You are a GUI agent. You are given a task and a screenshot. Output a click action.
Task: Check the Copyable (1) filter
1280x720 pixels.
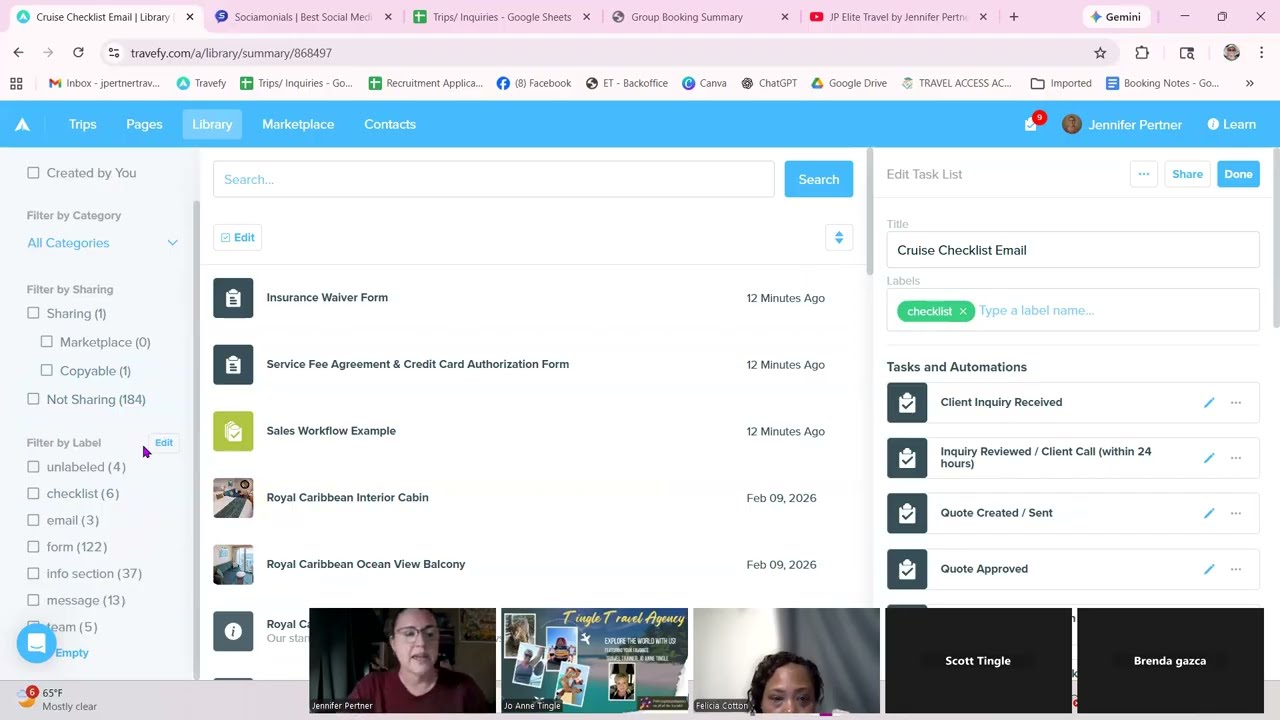point(46,370)
